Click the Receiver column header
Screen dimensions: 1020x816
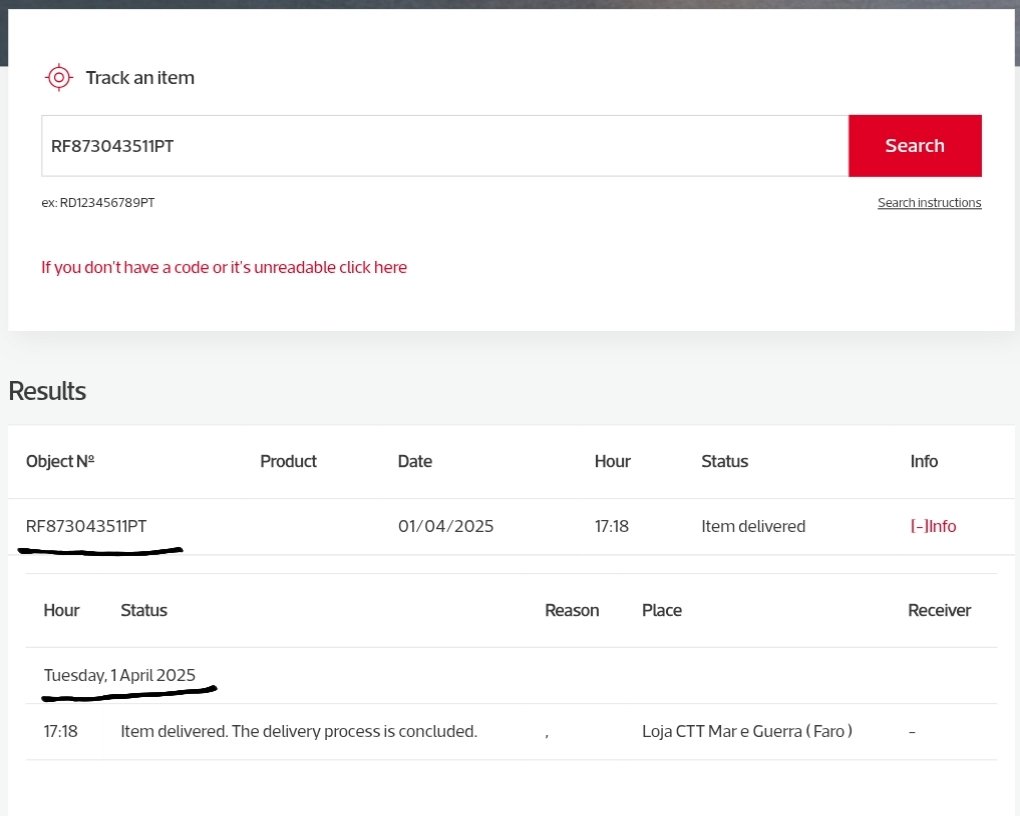(939, 610)
